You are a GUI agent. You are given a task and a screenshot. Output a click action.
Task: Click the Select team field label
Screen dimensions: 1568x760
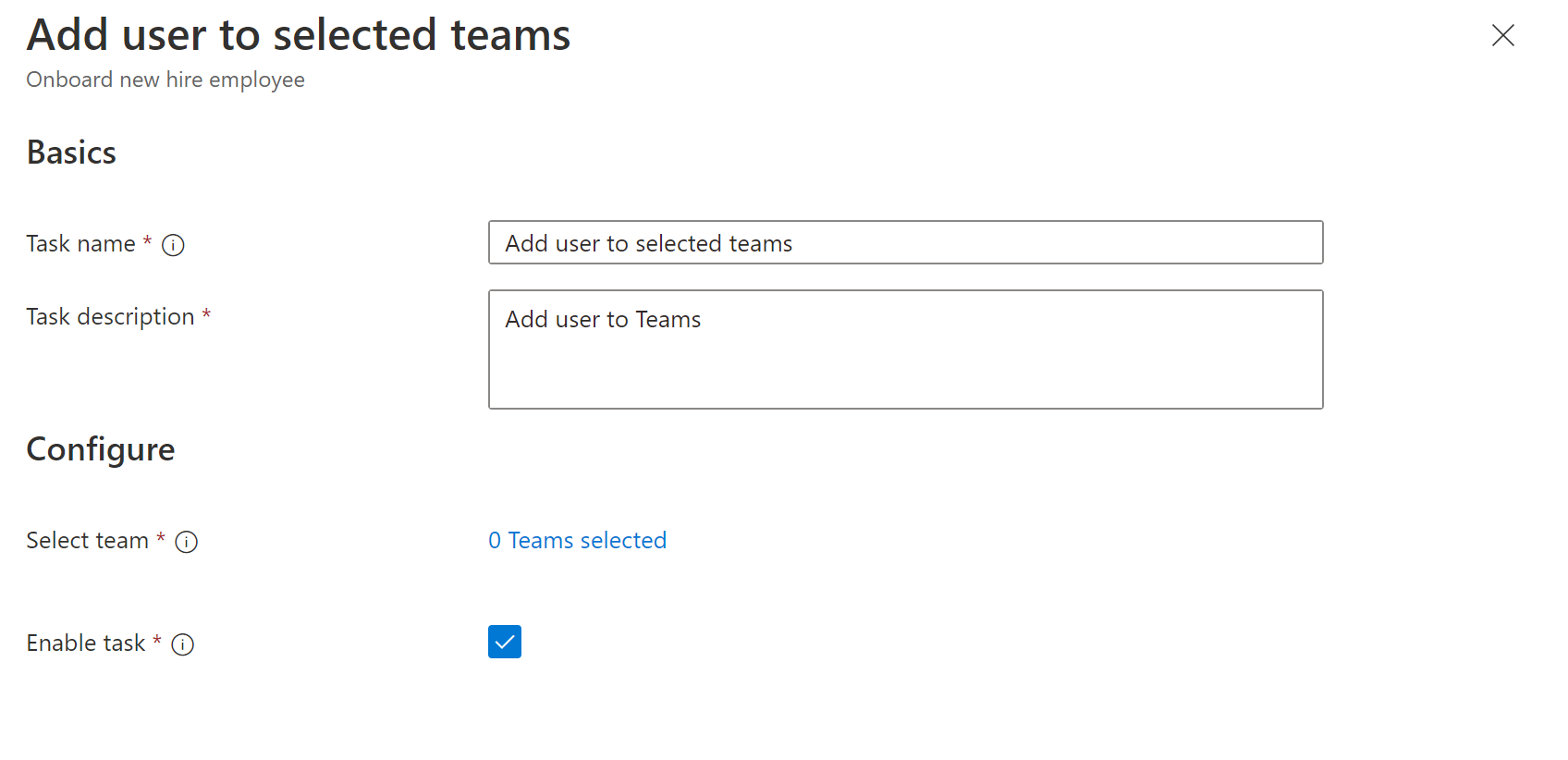[x=87, y=541]
